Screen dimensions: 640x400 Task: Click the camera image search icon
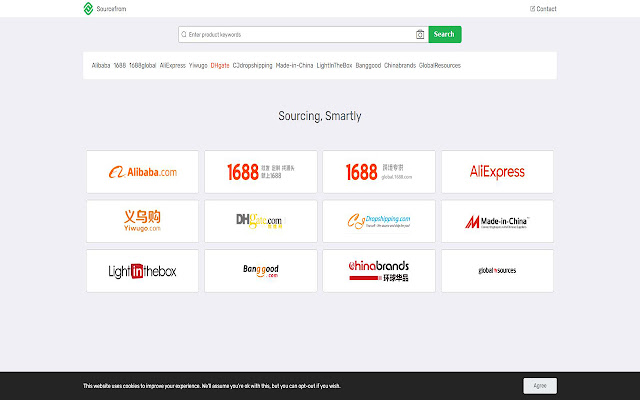pos(420,35)
